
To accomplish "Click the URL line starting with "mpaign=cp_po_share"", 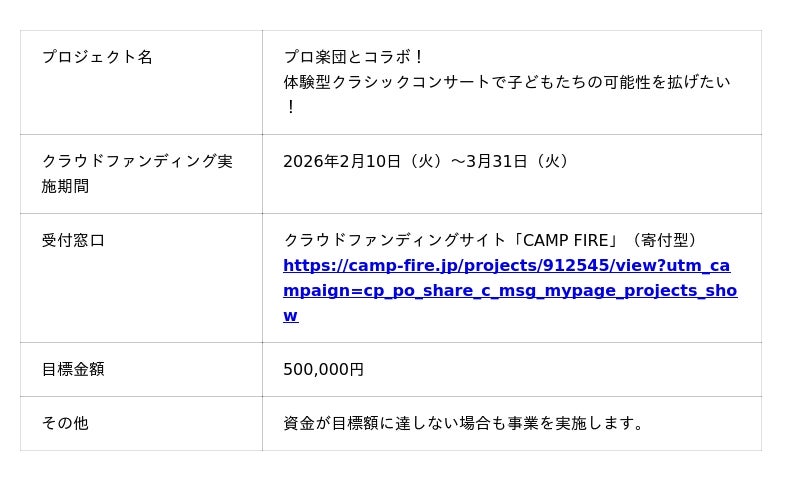I will (x=510, y=290).
